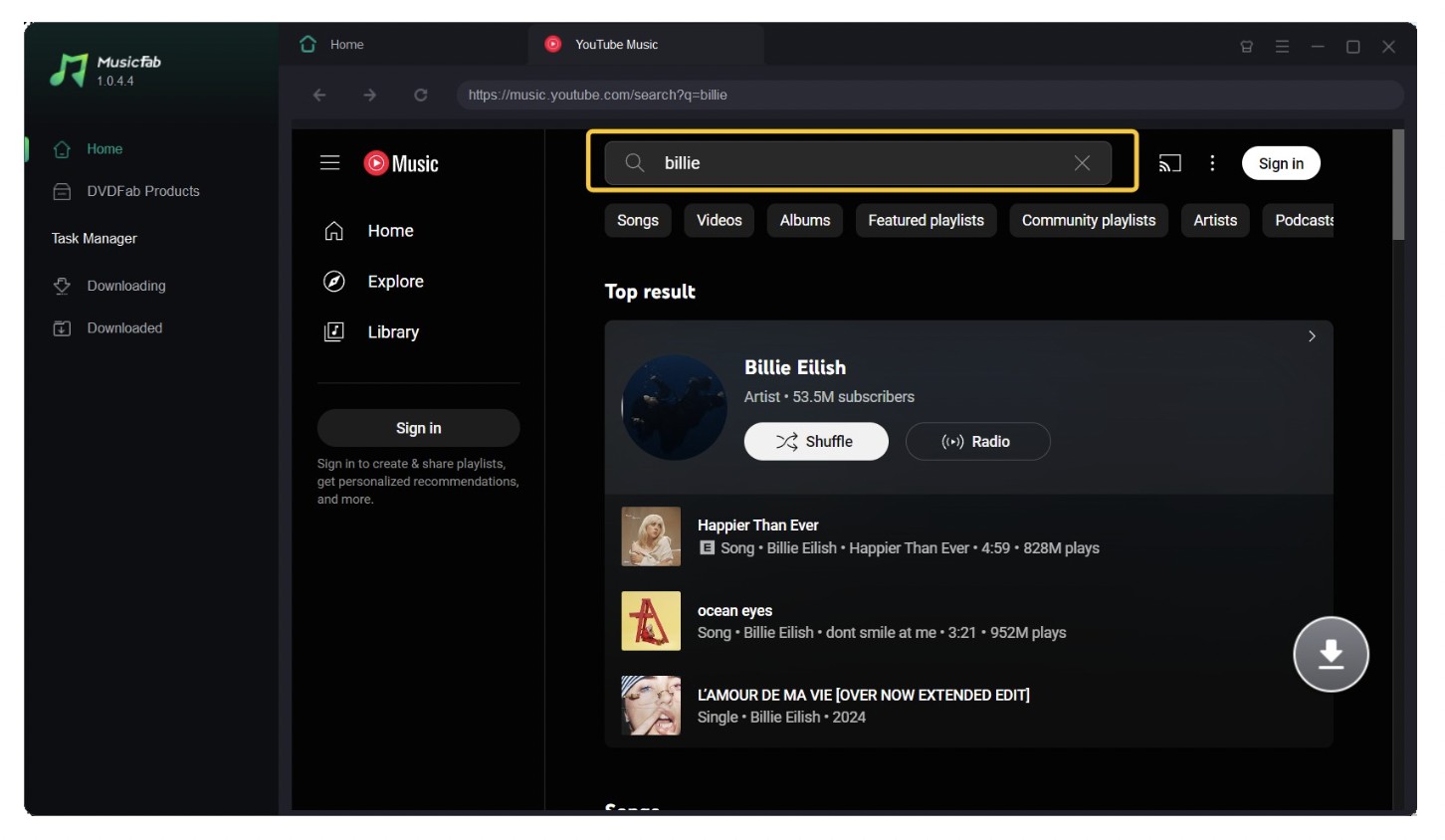Filter results by Community playlists
The height and width of the screenshot is (840, 1445).
[1089, 221]
